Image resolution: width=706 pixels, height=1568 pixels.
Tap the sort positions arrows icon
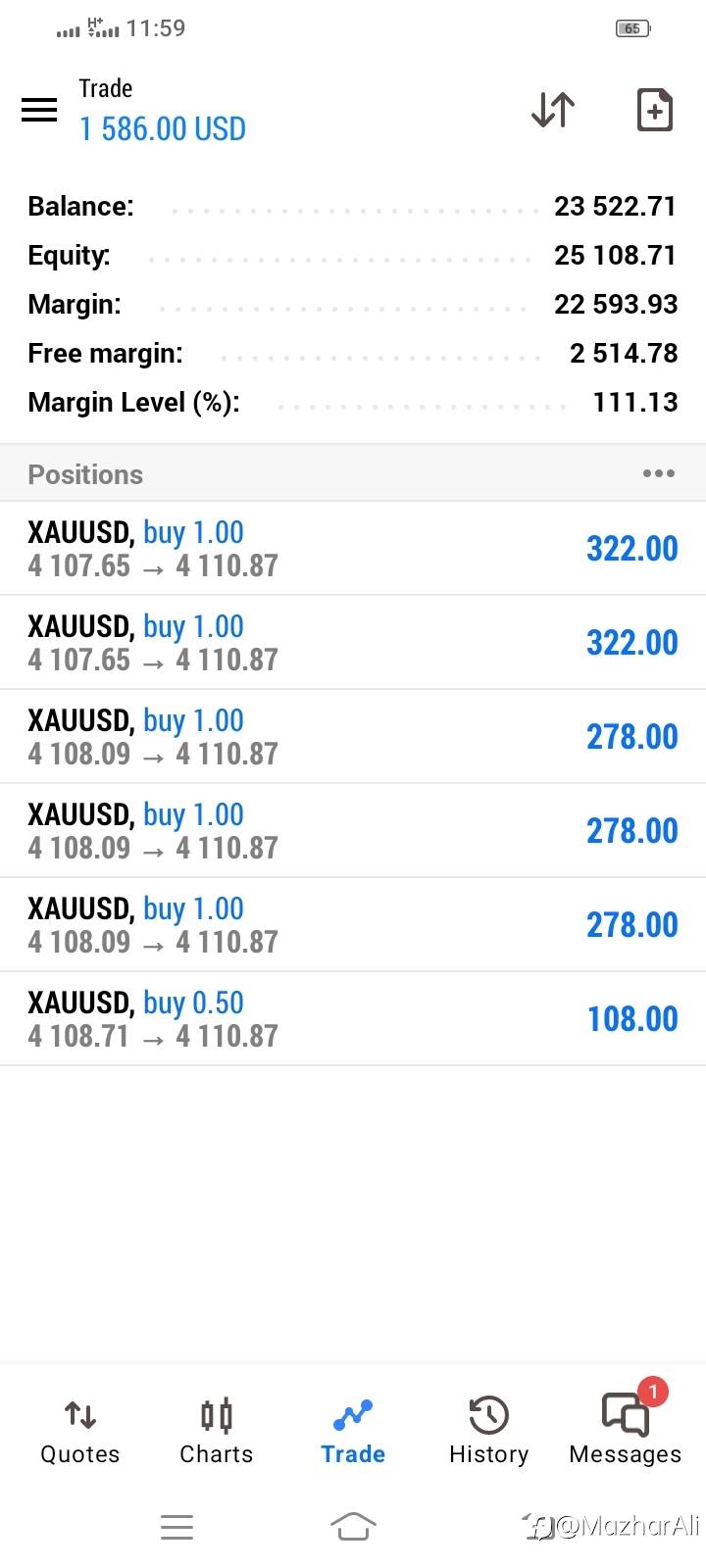pyautogui.click(x=553, y=110)
